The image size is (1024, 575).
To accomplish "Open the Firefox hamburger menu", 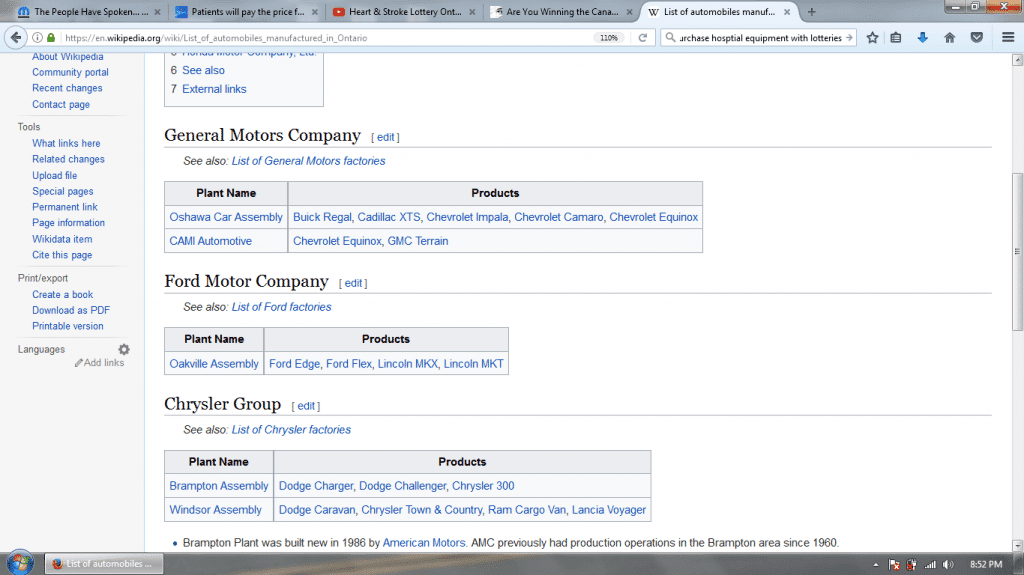I will tap(1006, 38).
